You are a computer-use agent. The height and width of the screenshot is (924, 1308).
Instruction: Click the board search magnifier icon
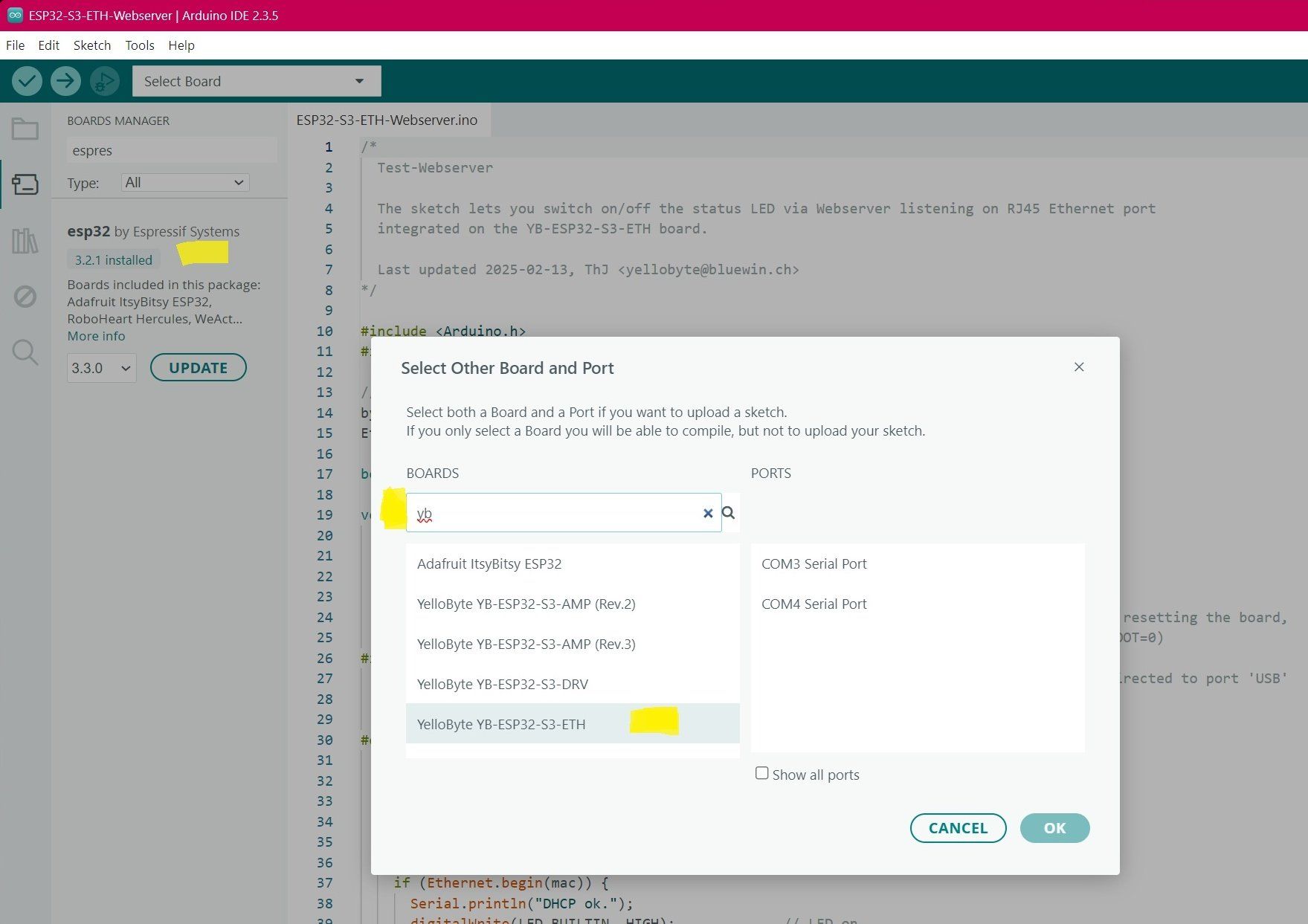point(729,513)
